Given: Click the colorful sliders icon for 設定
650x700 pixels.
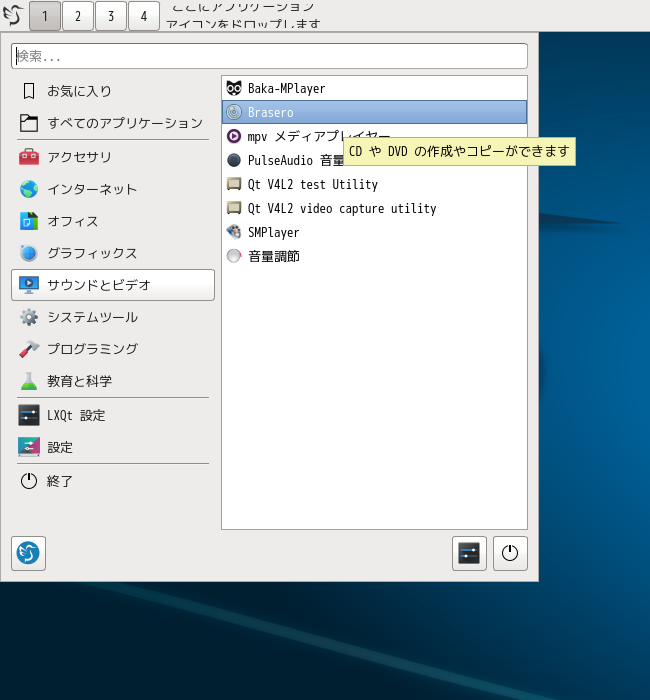Looking at the screenshot, I should point(29,447).
